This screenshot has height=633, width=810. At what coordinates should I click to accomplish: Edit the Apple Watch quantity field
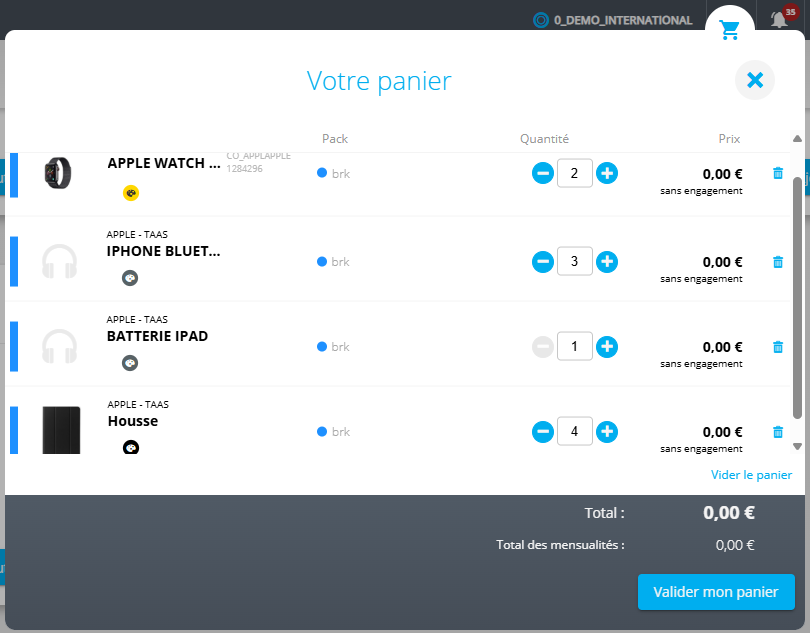(x=574, y=173)
